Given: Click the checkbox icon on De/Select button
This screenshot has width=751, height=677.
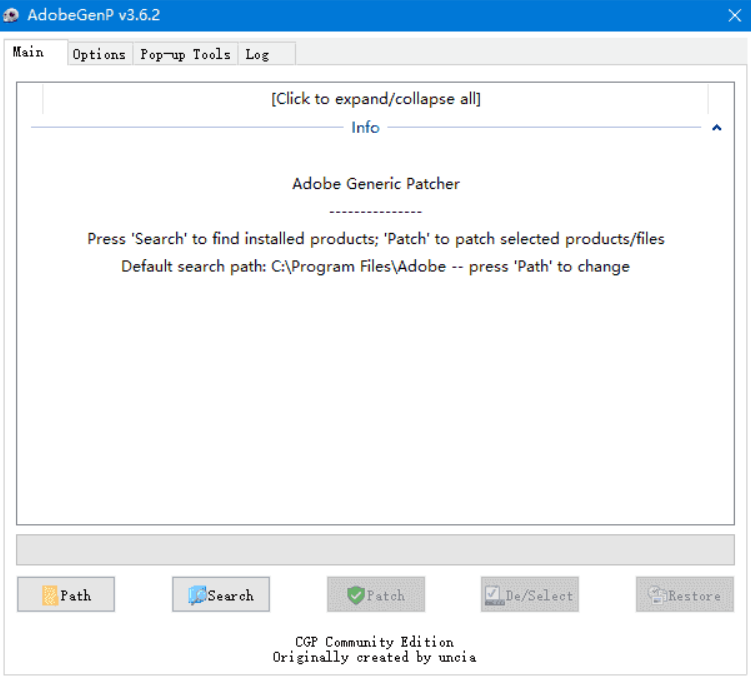Looking at the screenshot, I should [x=494, y=596].
